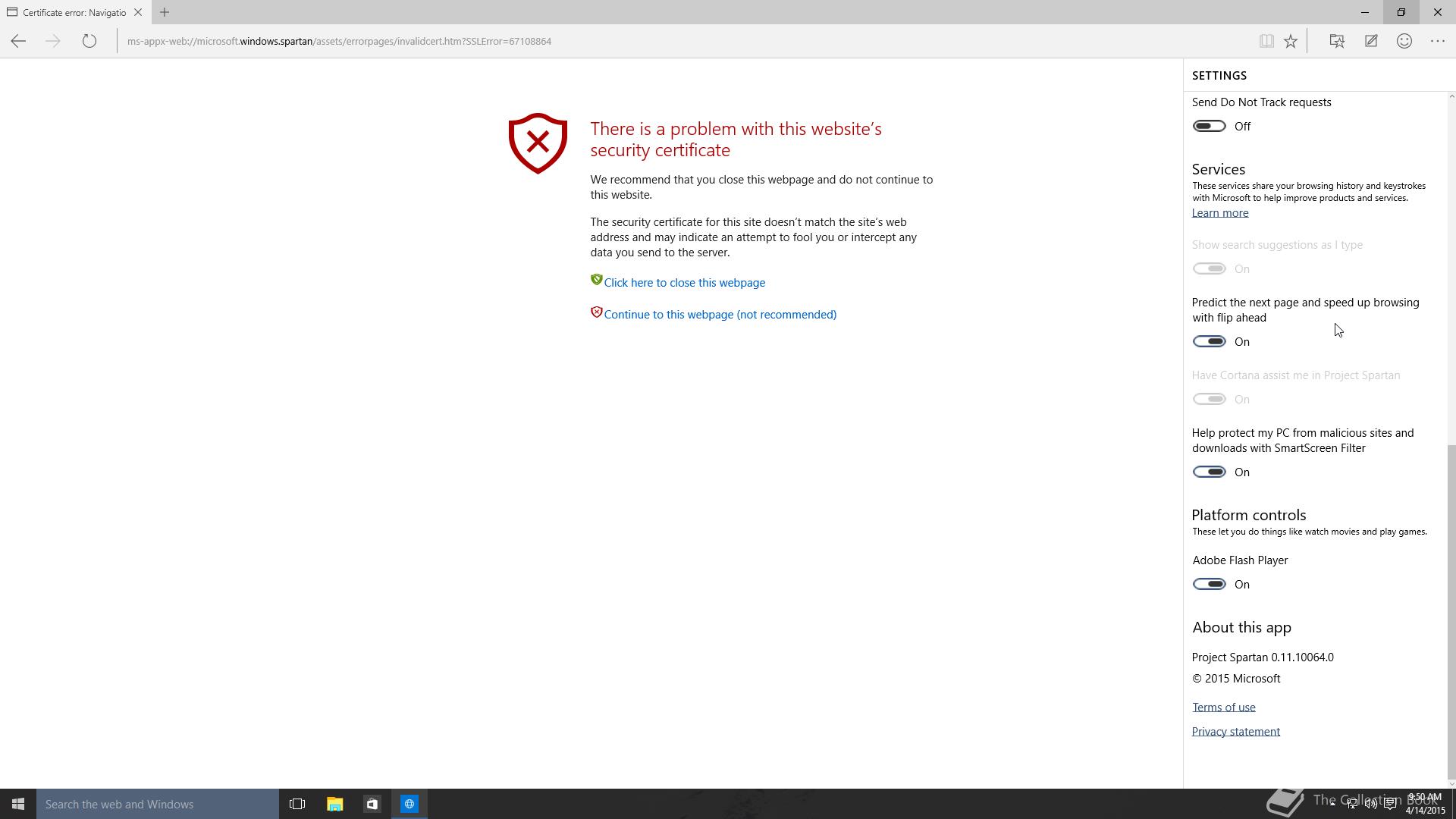Open Reading view book icon
The height and width of the screenshot is (819, 1456).
(1266, 41)
